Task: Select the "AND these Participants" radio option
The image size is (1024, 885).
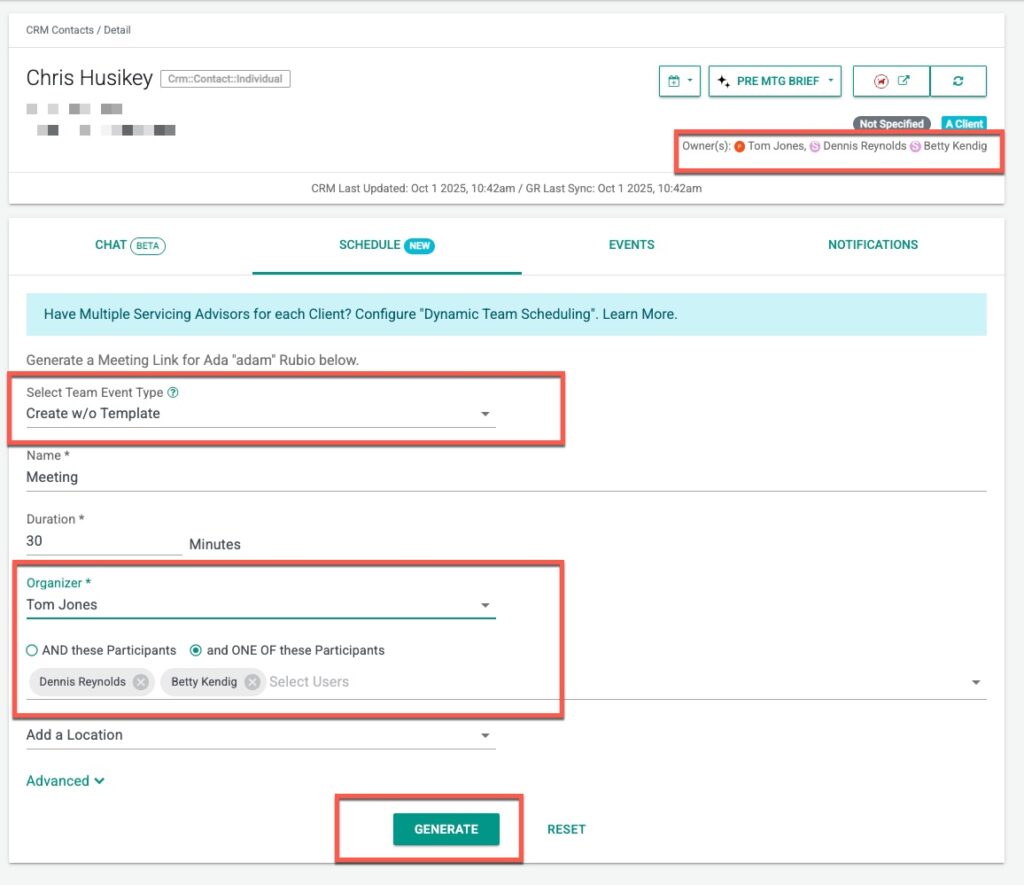Action: (32, 650)
